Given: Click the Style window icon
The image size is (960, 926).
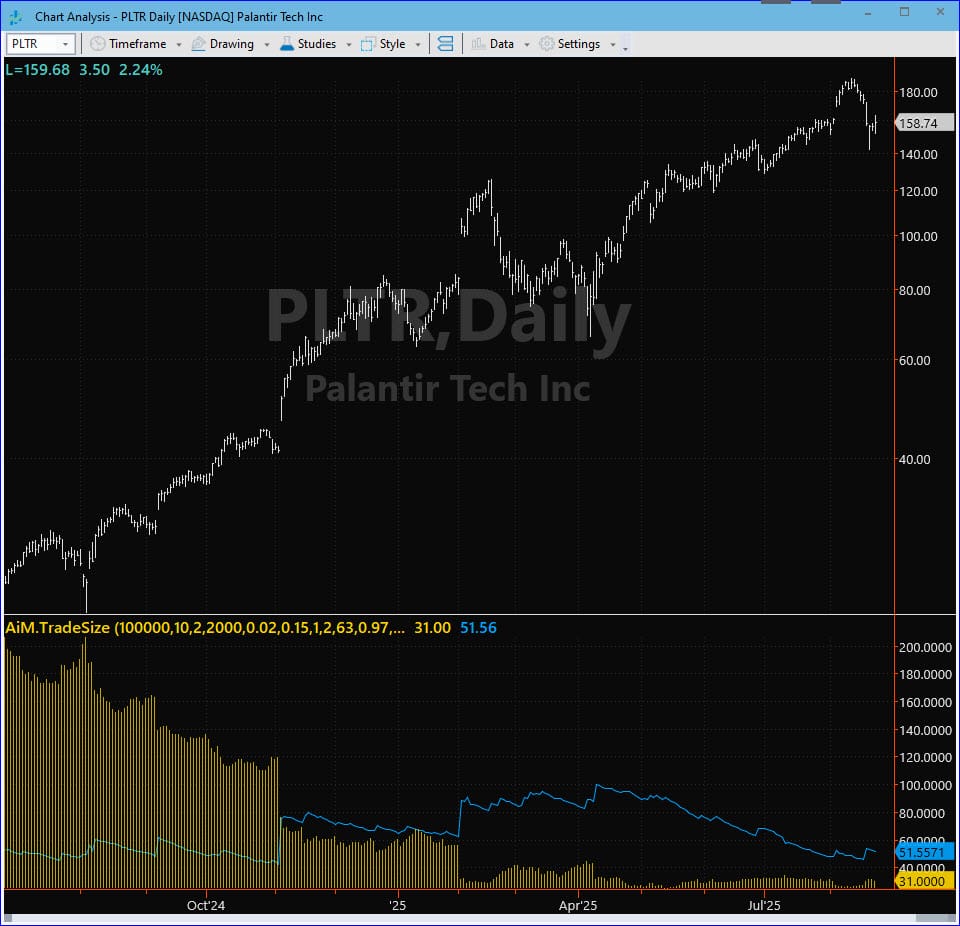Looking at the screenshot, I should [x=367, y=44].
